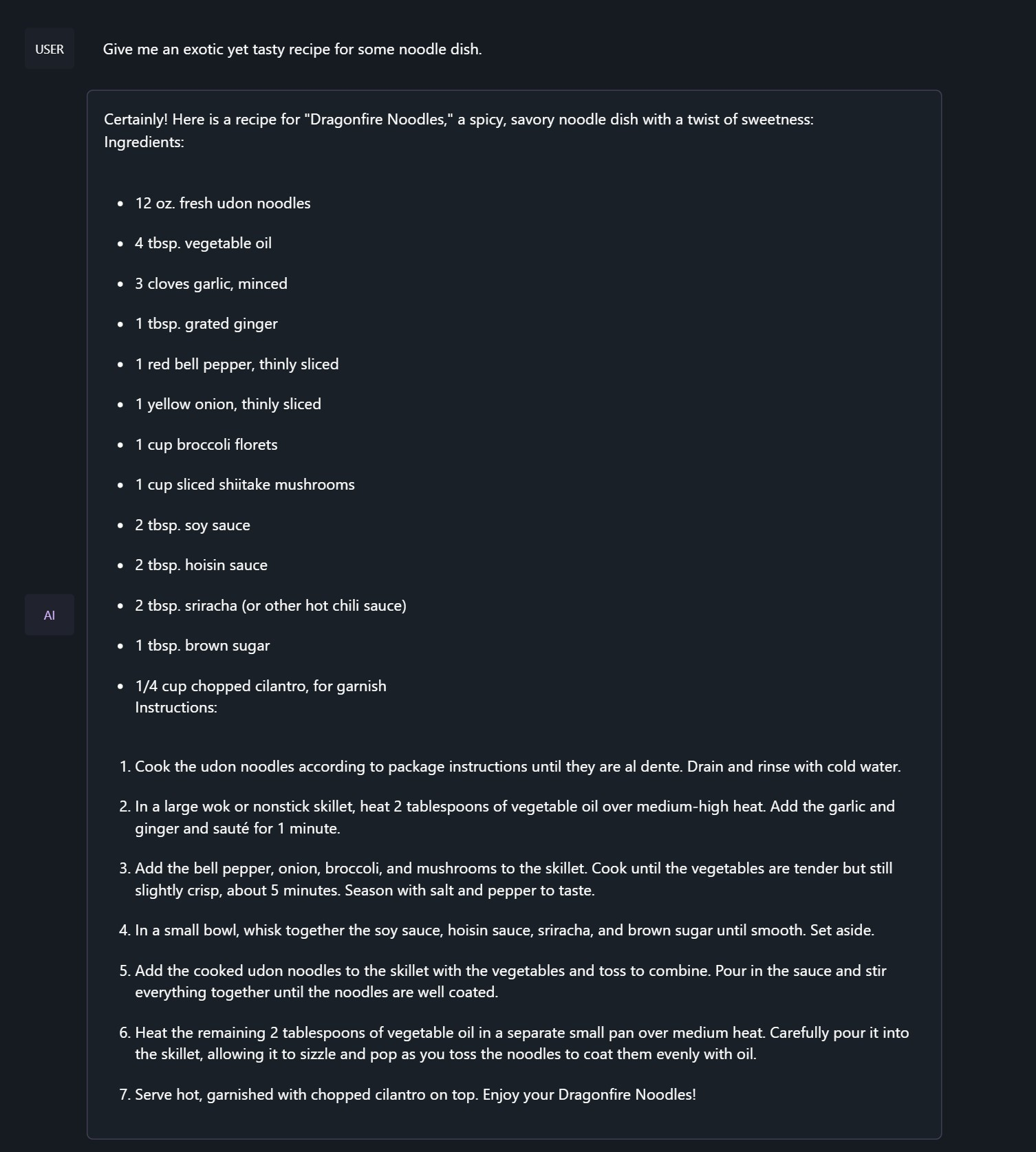Click the "1 cup broccoli florets" item
The width and height of the screenshot is (1036, 1152).
pyautogui.click(x=206, y=445)
